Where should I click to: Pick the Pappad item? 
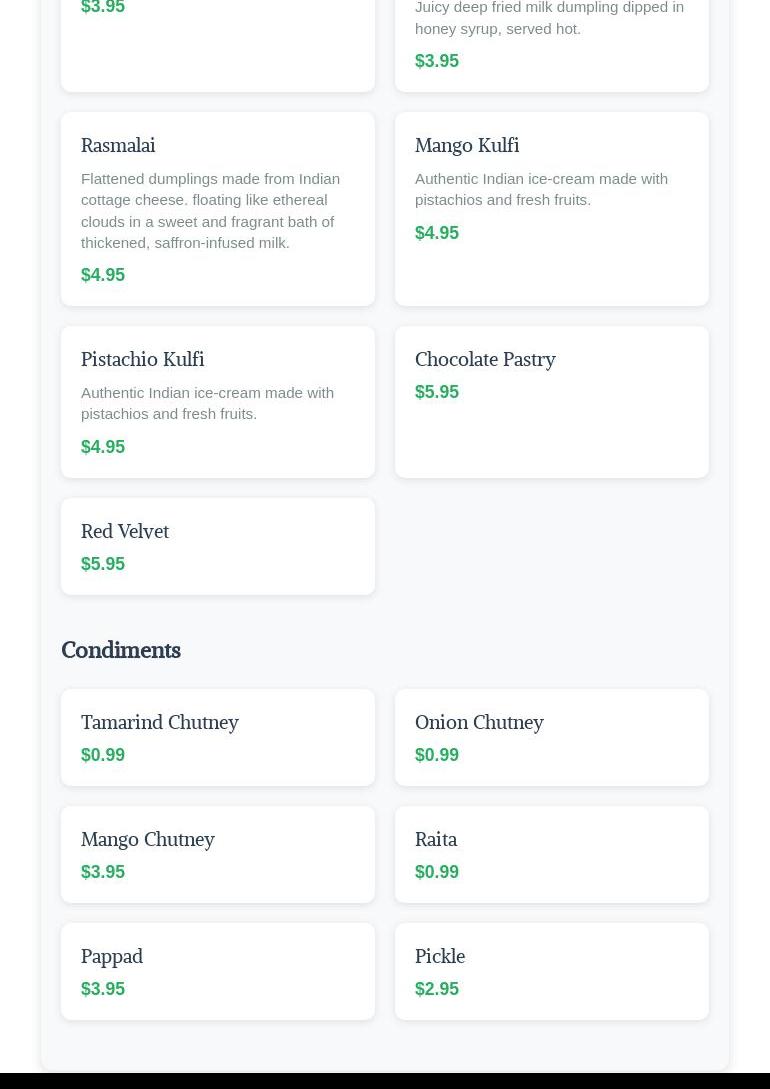218,972
